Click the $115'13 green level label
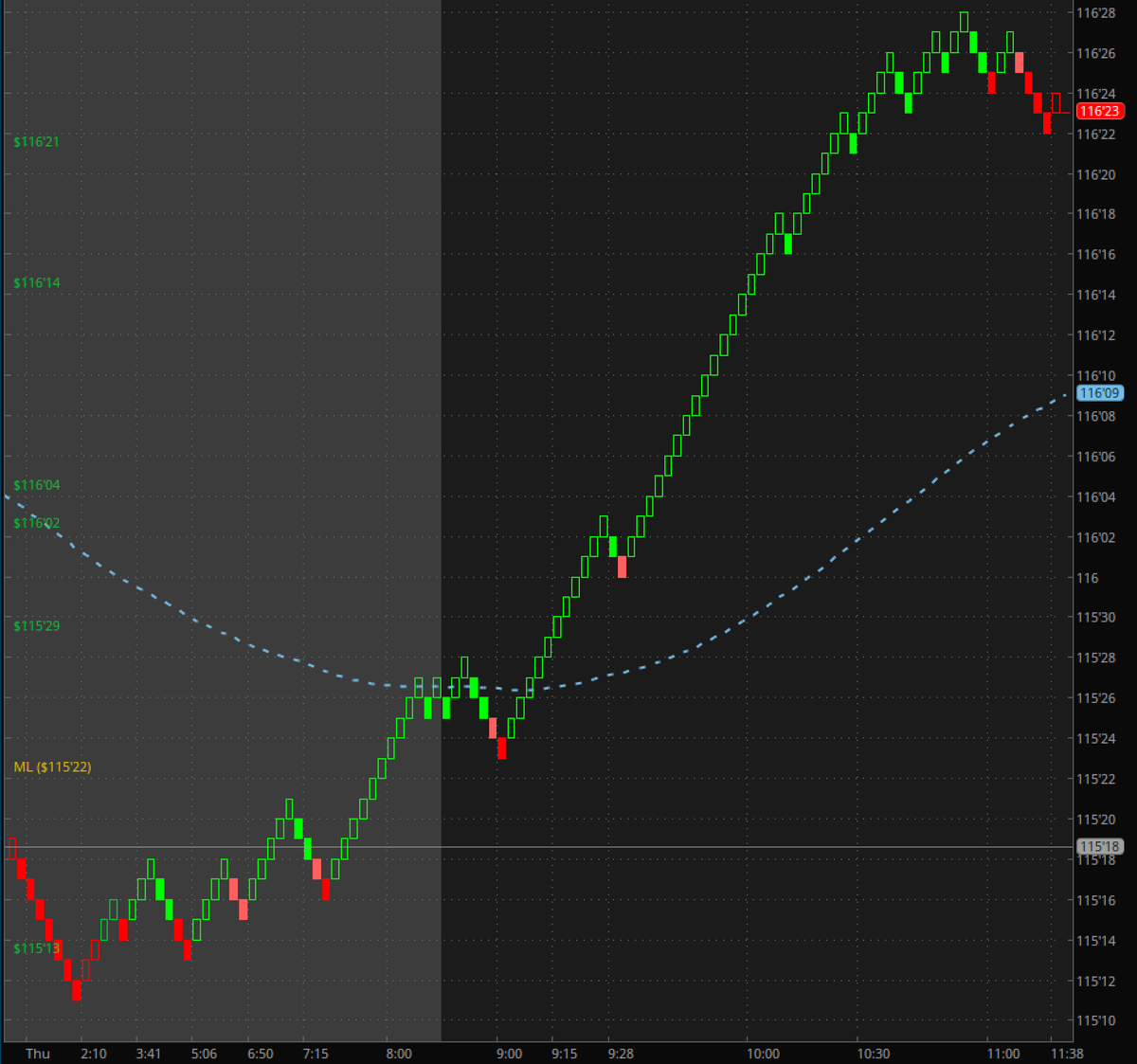The image size is (1137, 1064). click(36, 948)
